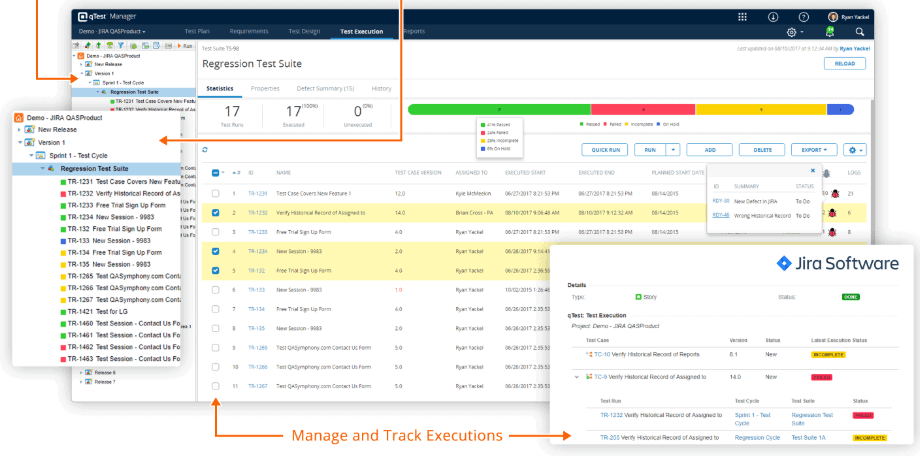Click the table settings gear button

coord(855,150)
